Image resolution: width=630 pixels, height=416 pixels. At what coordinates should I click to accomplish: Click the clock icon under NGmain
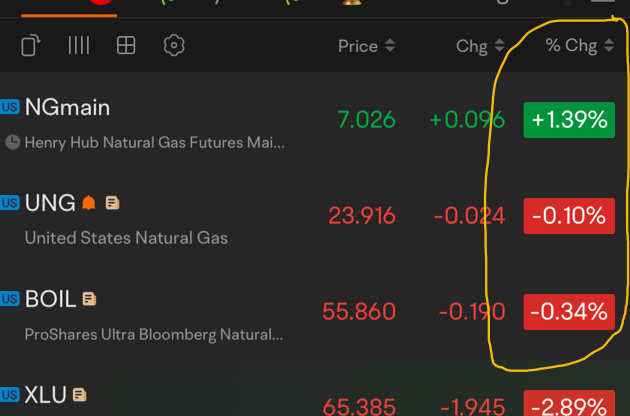[12, 142]
